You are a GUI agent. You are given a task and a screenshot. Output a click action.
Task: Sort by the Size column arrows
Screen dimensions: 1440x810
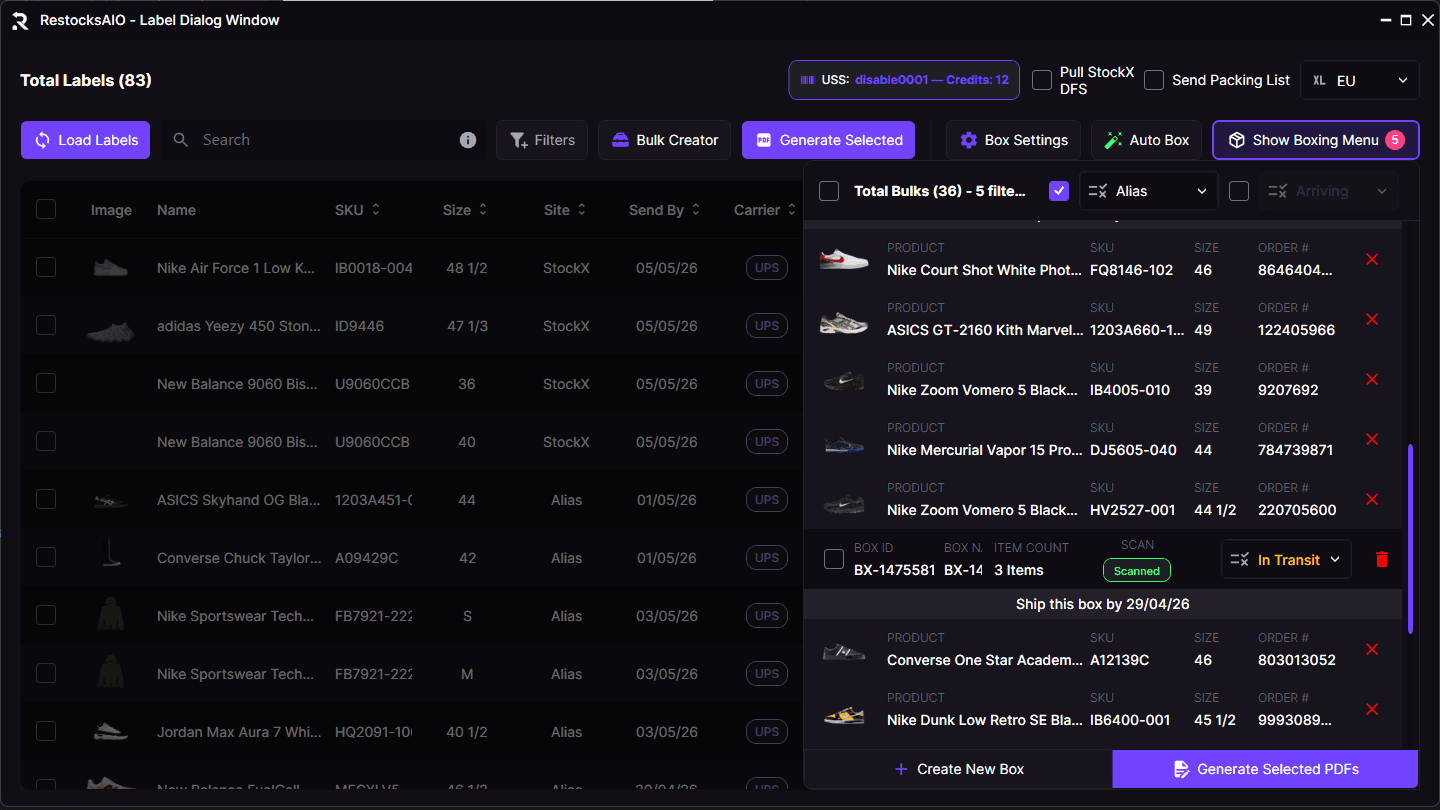pos(483,210)
